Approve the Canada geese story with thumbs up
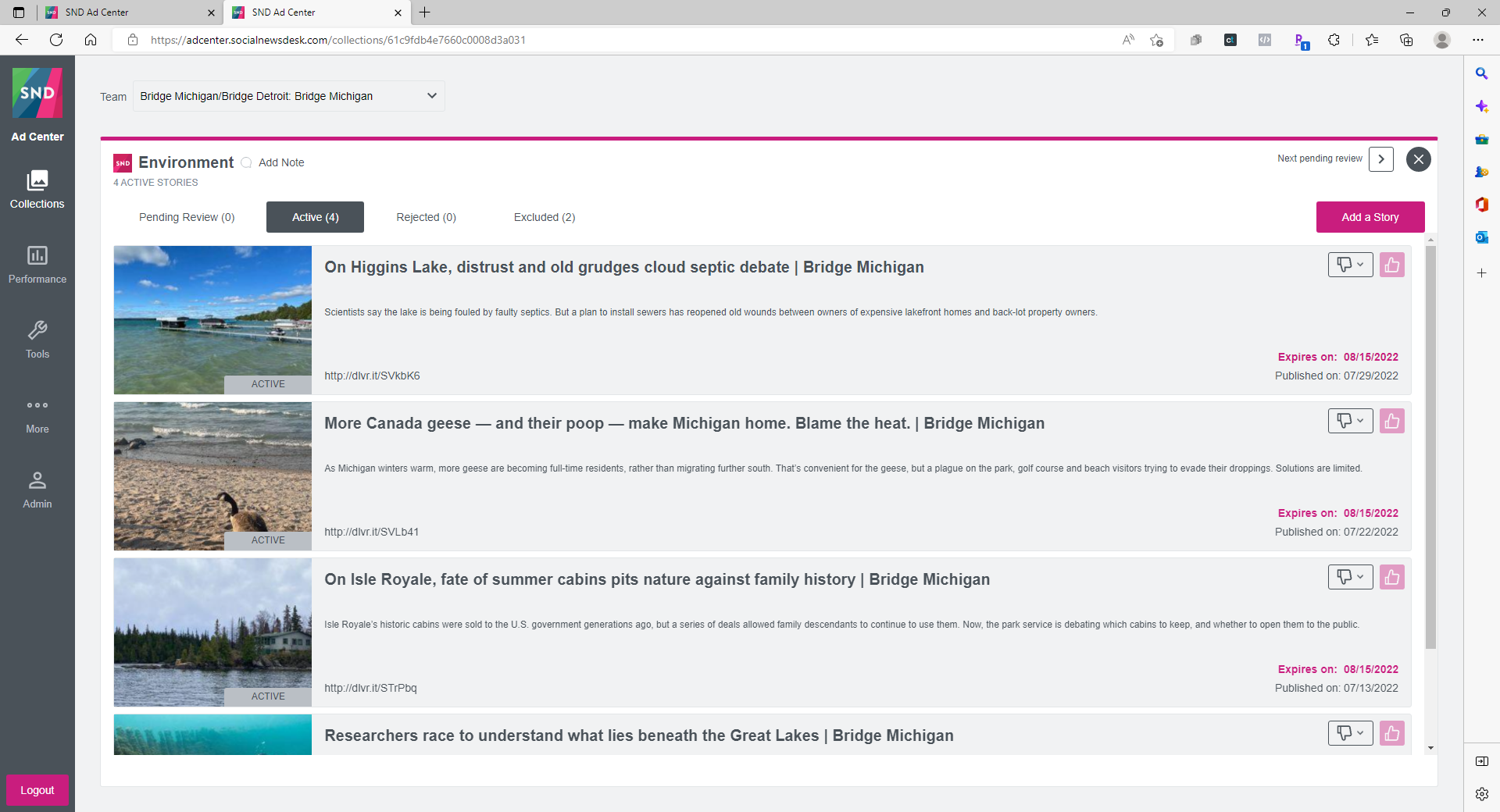 click(1391, 421)
